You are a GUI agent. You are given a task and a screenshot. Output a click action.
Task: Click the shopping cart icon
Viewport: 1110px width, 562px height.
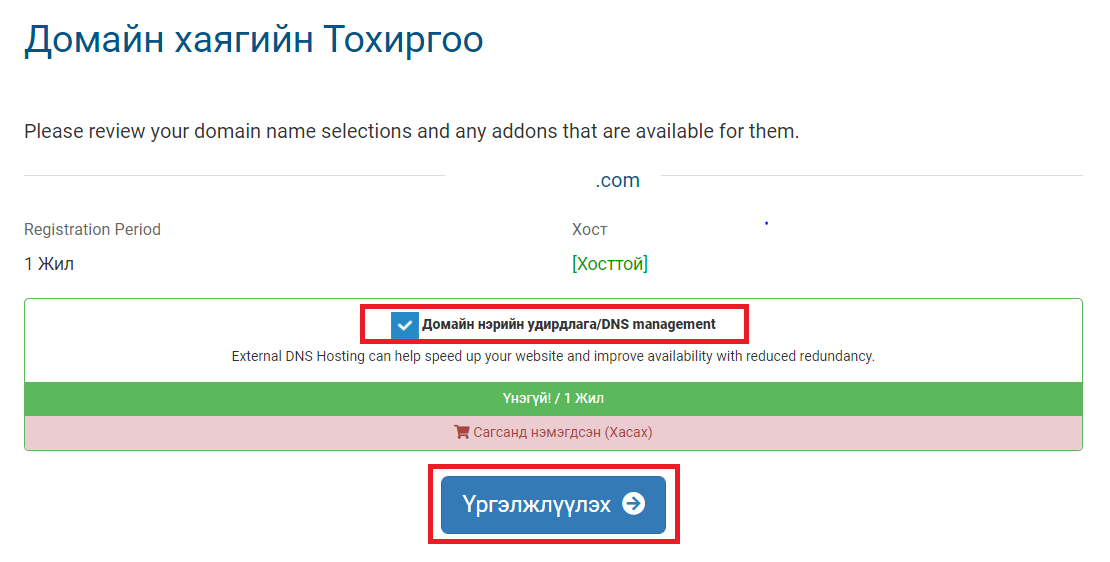coord(462,432)
